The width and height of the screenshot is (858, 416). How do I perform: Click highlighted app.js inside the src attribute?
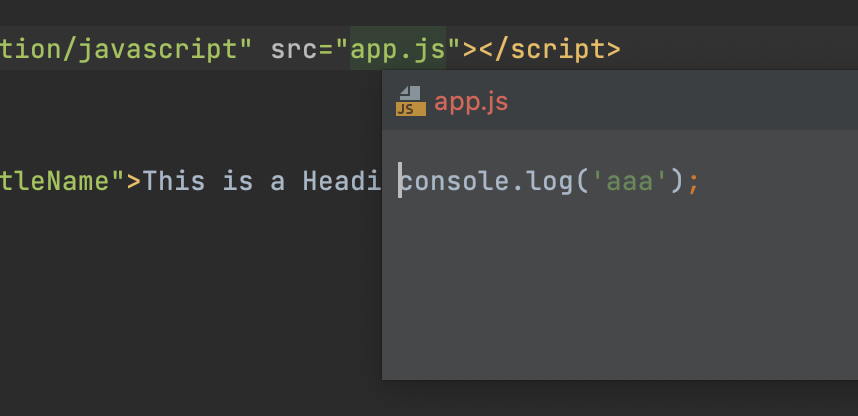coord(398,50)
